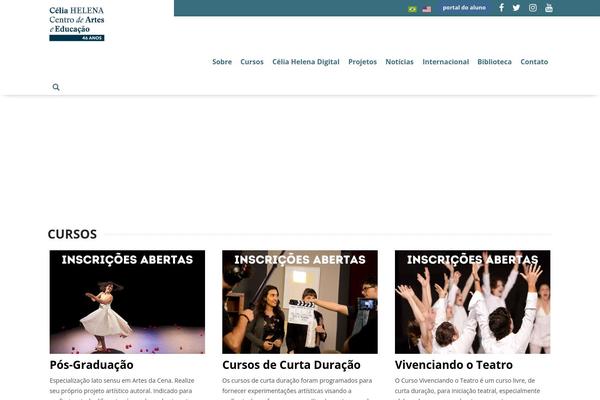Click the Cursos de Curta Duração heading
This screenshot has height=400, width=600.
tap(291, 365)
